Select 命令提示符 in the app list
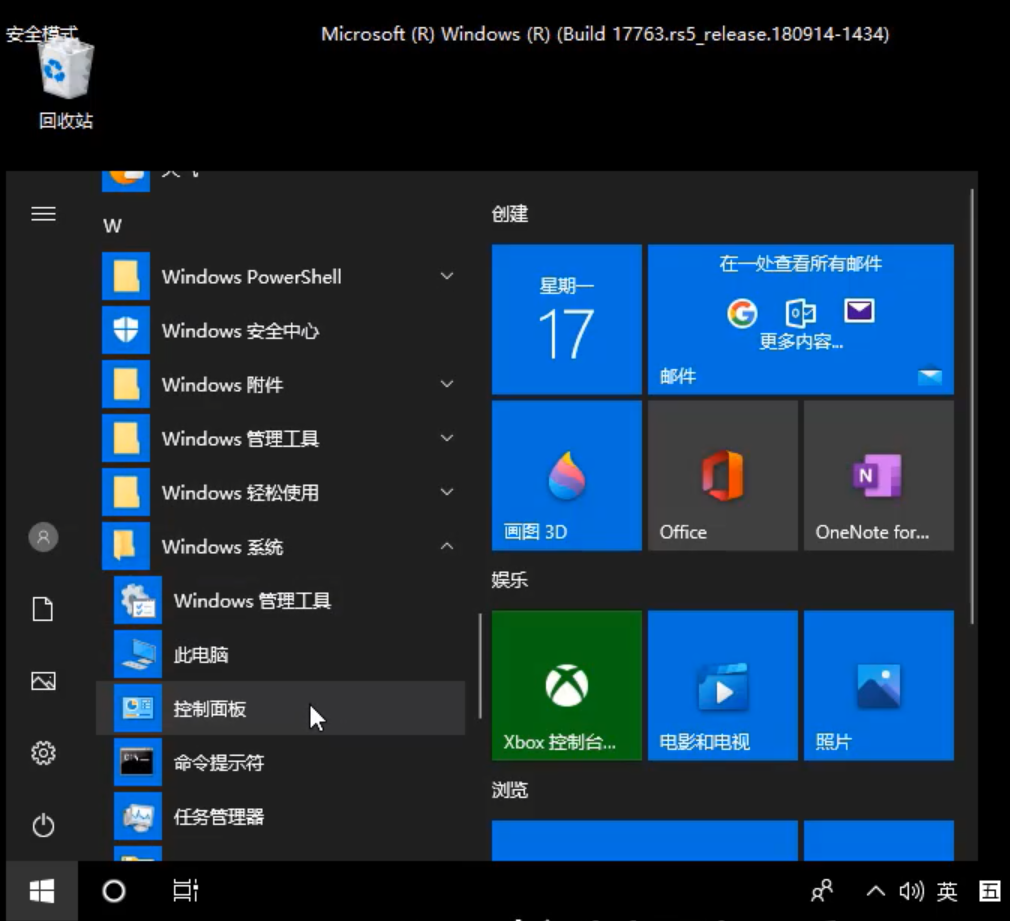 [x=218, y=763]
